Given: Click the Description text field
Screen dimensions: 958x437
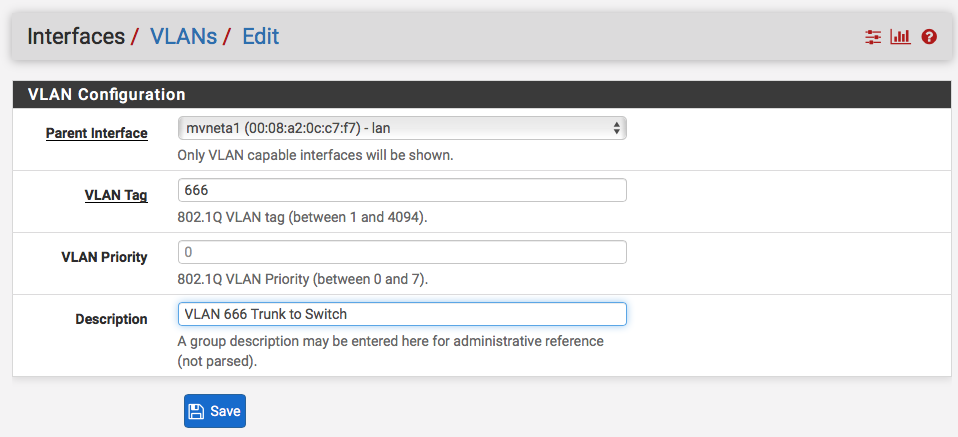Looking at the screenshot, I should [402, 314].
